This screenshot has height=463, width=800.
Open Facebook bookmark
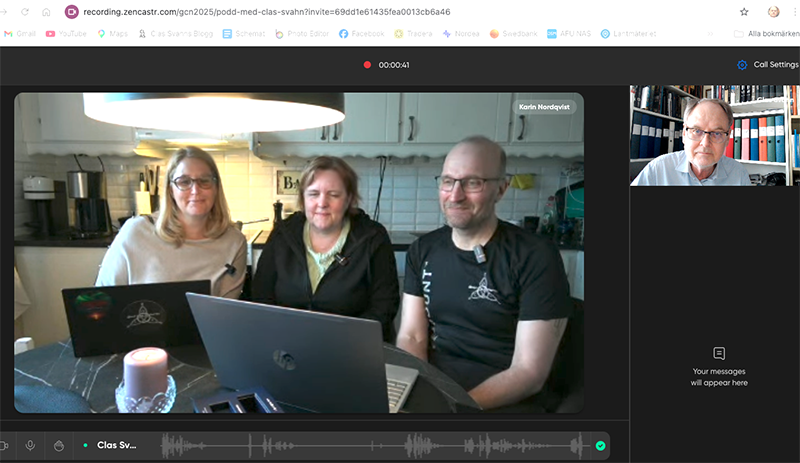362,33
